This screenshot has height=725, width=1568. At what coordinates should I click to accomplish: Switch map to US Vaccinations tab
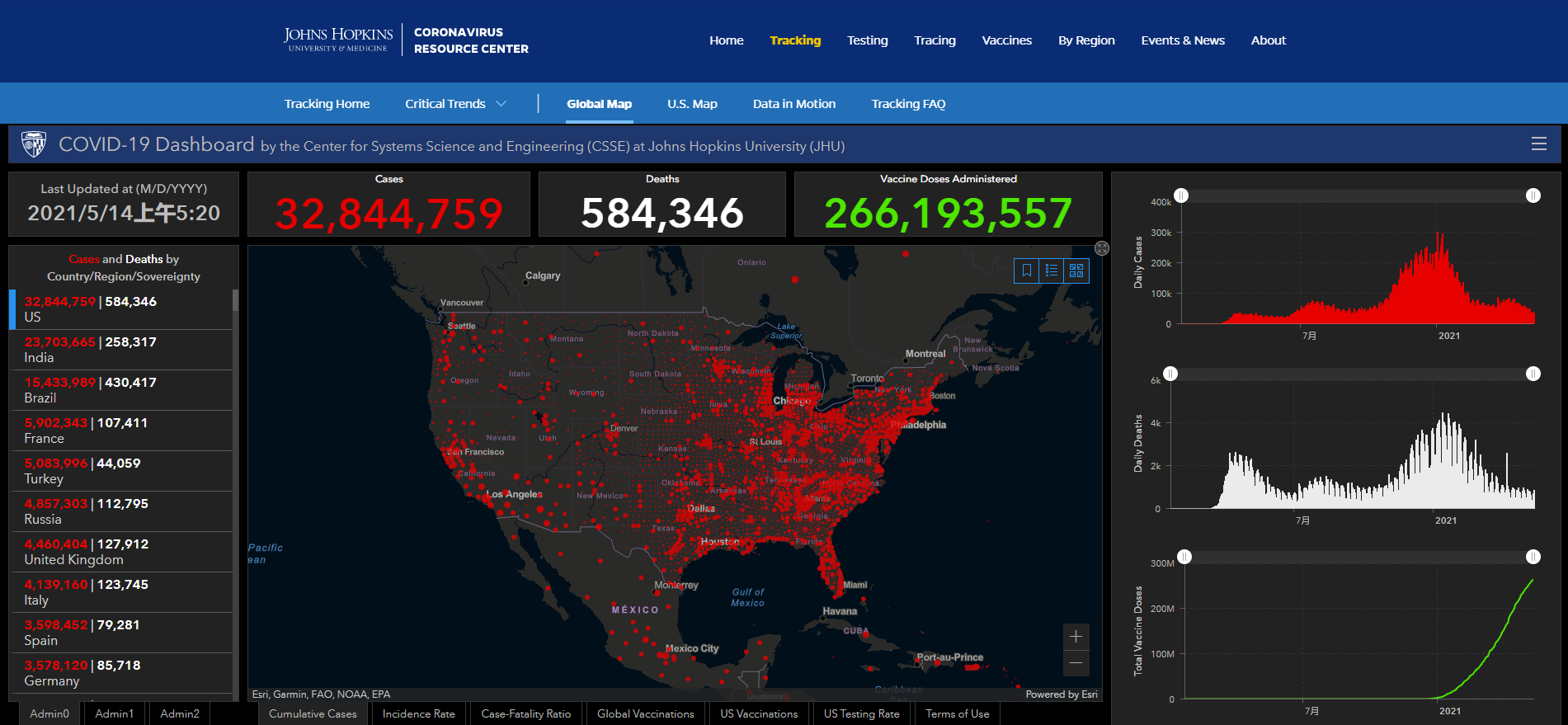pyautogui.click(x=759, y=713)
